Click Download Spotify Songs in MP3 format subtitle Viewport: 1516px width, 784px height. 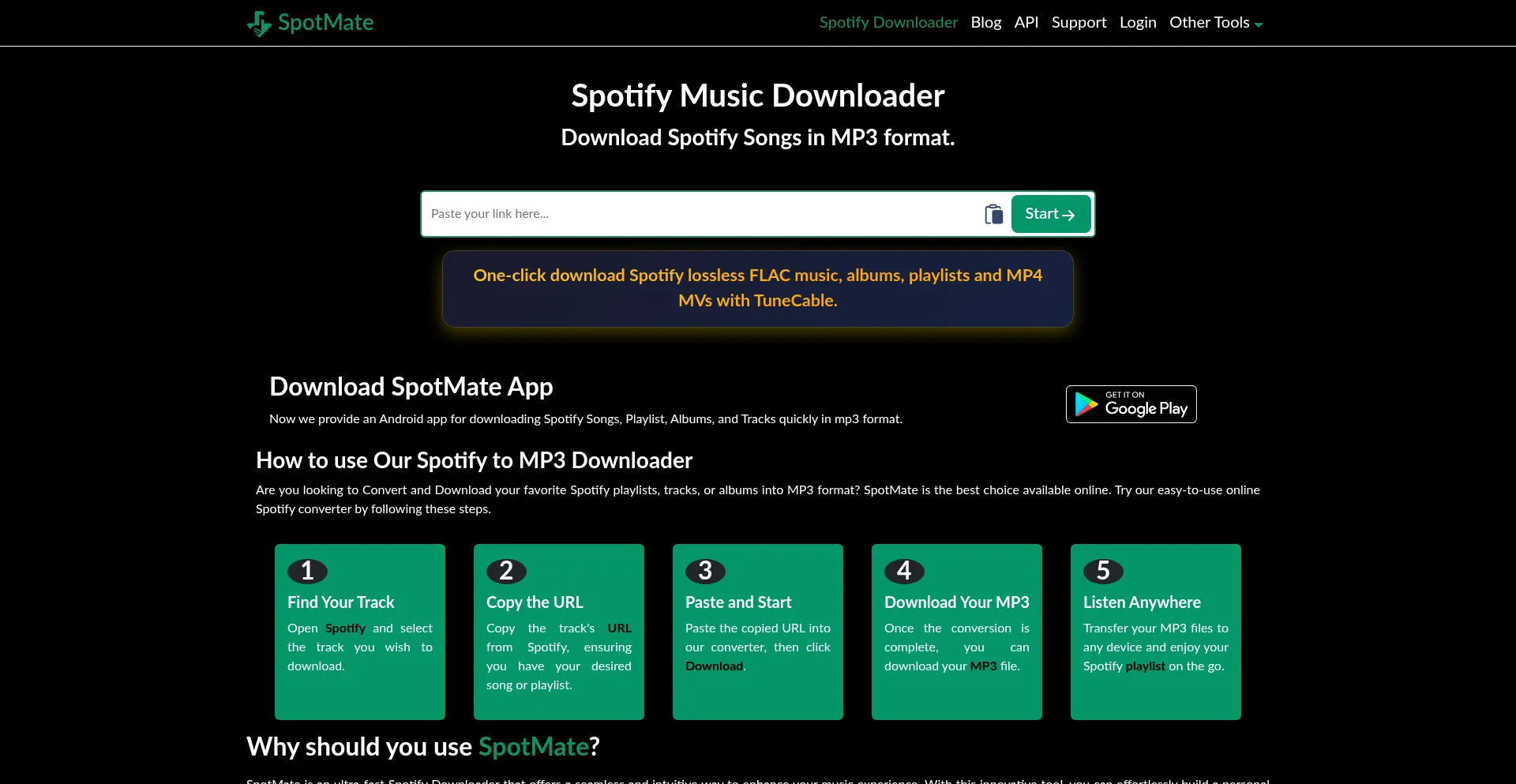click(758, 137)
